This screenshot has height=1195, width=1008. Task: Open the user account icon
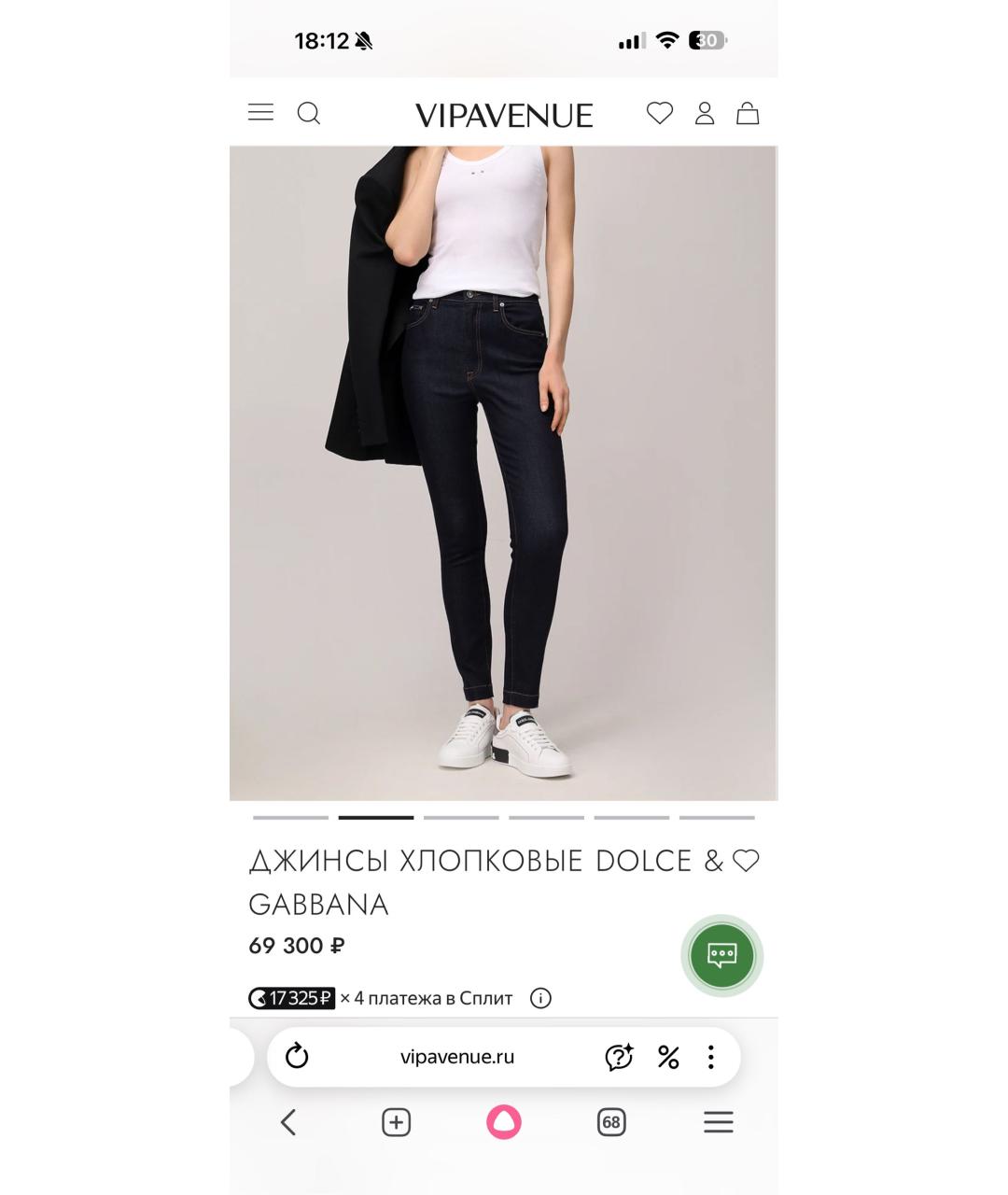point(705,113)
